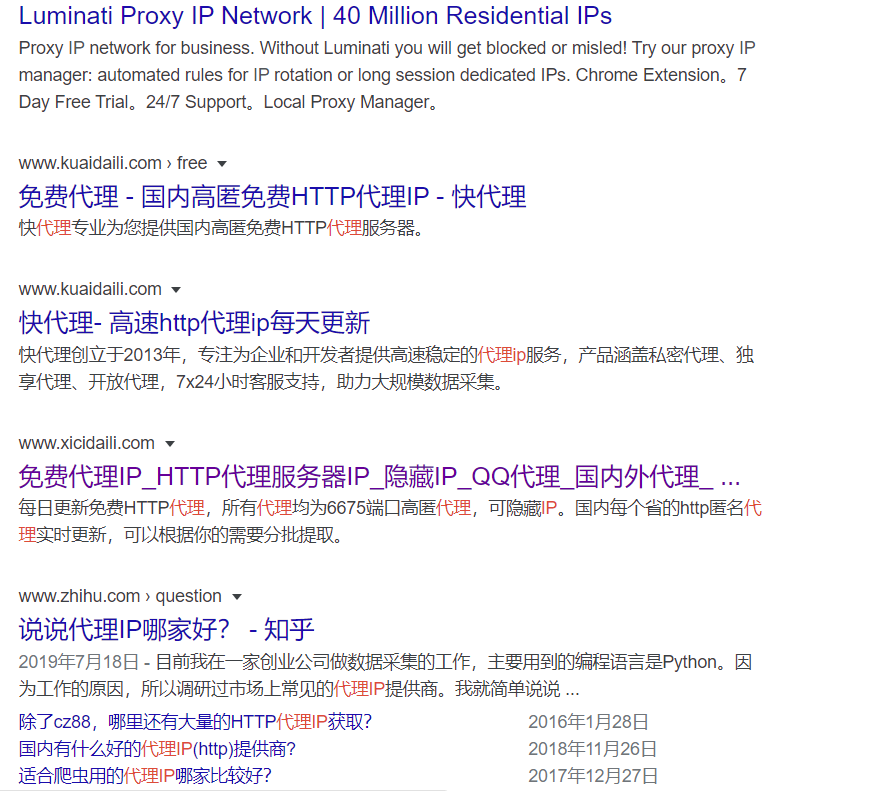
Task: Click the snippet 快代理专业为您提供国内高匿免费HTTP代理服务器
Action: 222,228
